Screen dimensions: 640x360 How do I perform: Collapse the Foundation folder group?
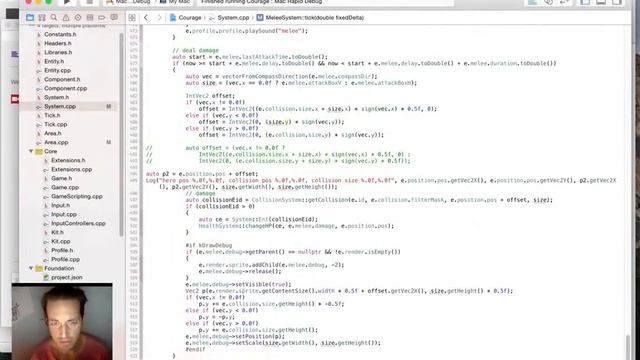pyautogui.click(x=31, y=268)
